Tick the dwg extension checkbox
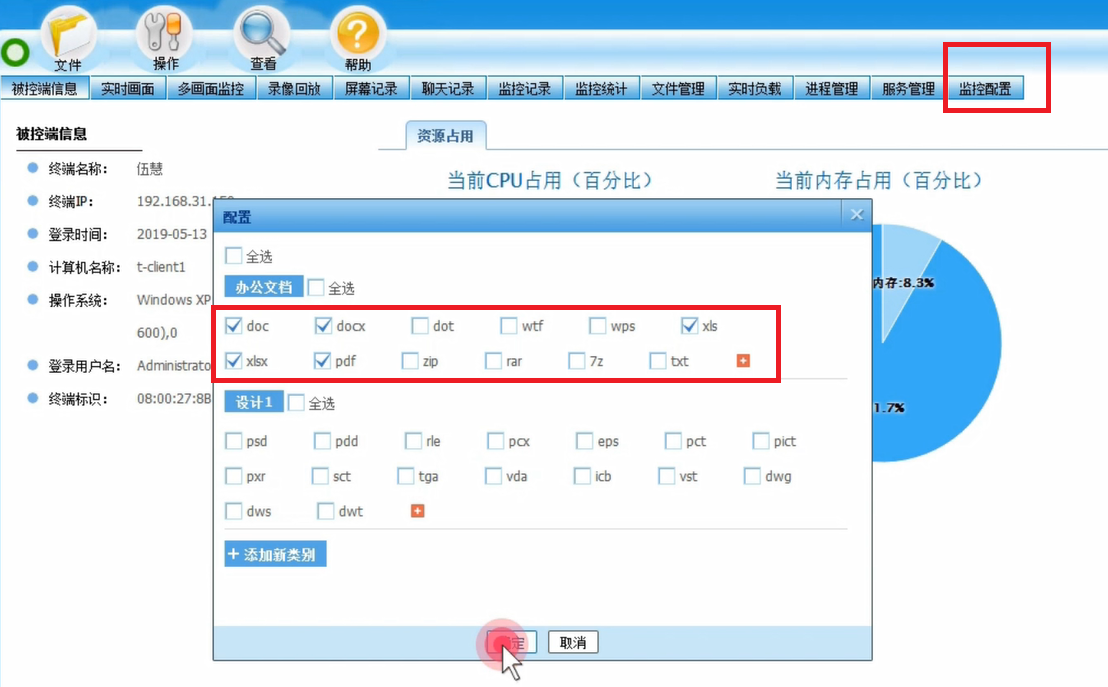Screen dimensions: 1108x687 coord(752,476)
